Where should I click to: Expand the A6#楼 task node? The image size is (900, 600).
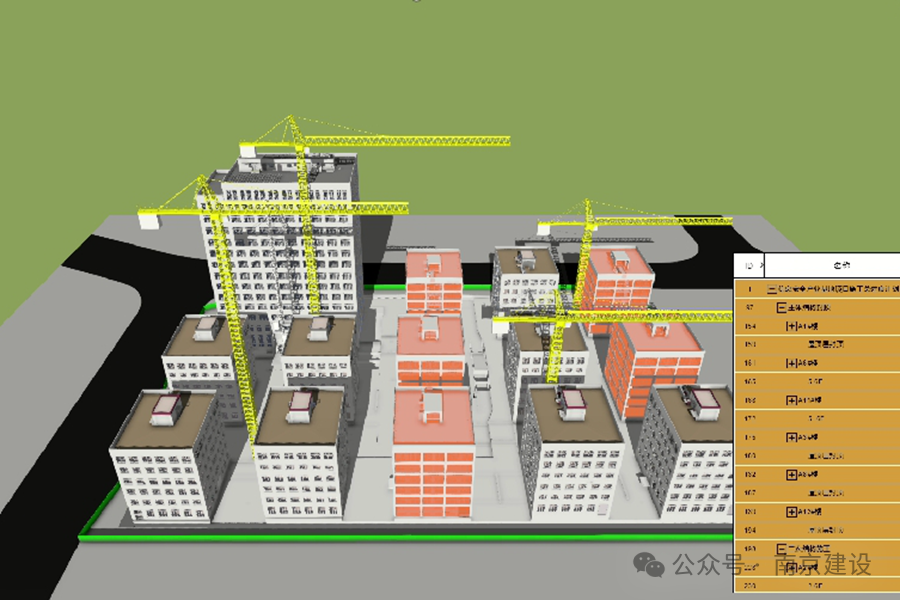791,363
